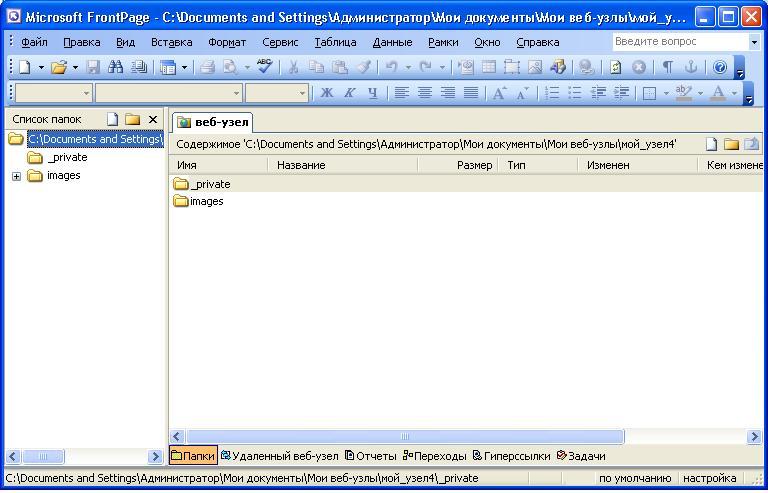
Task: Click the Refresh page icon
Action: (x=616, y=67)
